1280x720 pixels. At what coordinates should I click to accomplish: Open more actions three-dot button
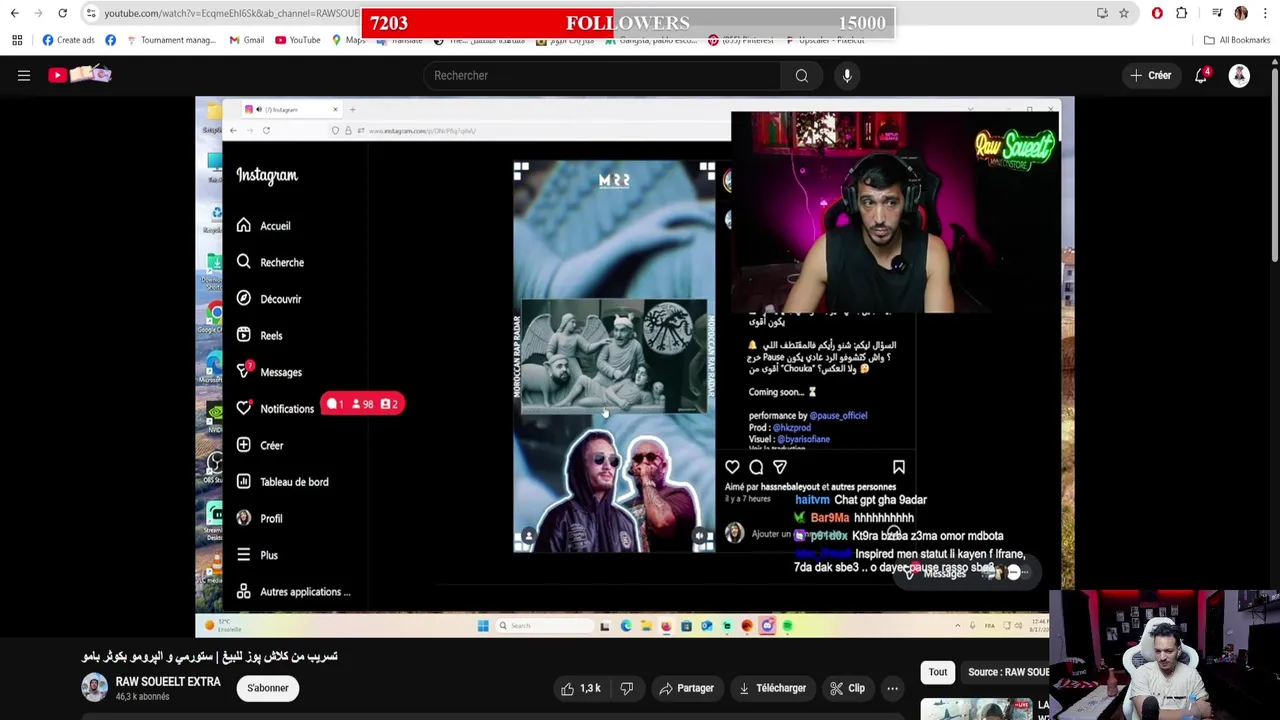892,688
